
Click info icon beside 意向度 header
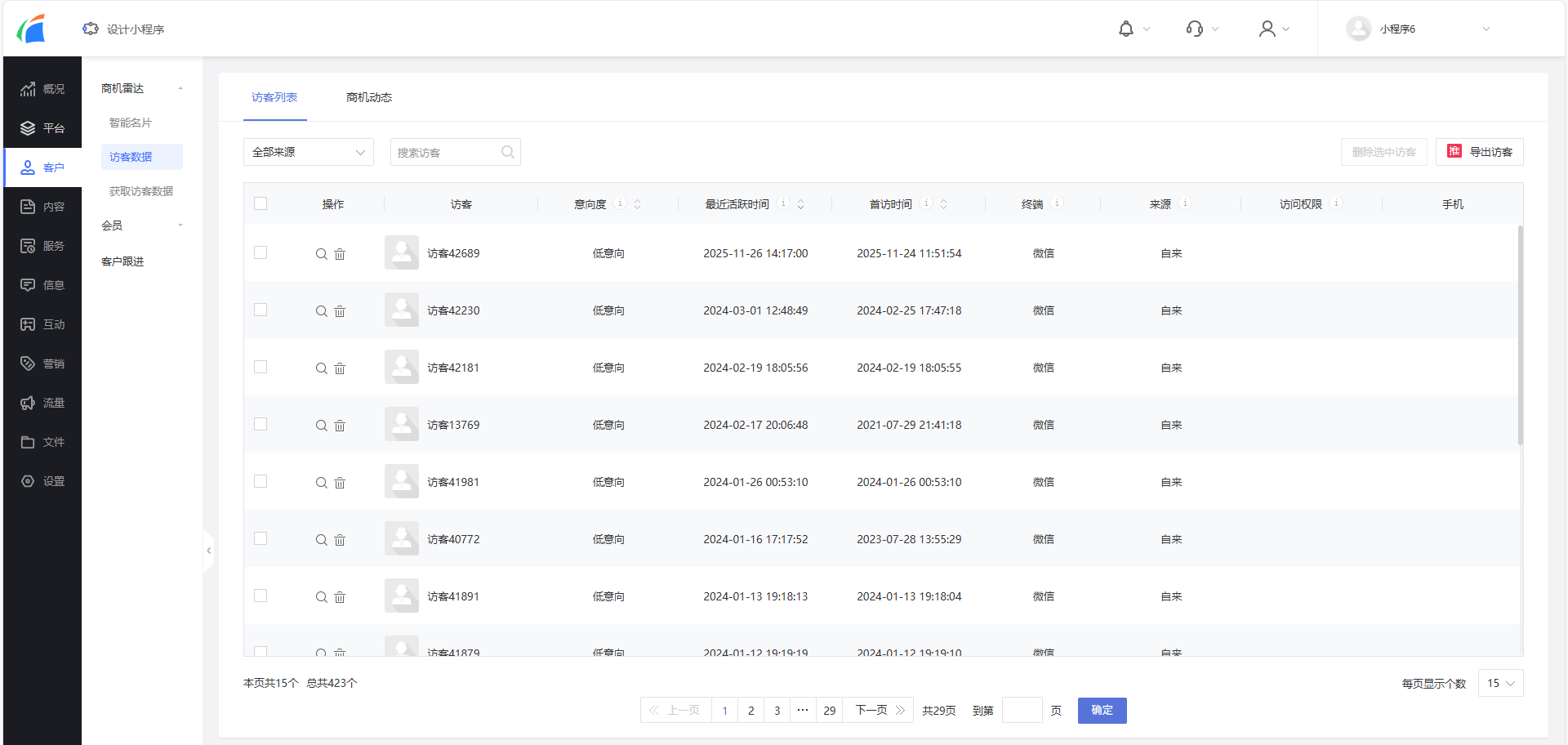pos(620,203)
